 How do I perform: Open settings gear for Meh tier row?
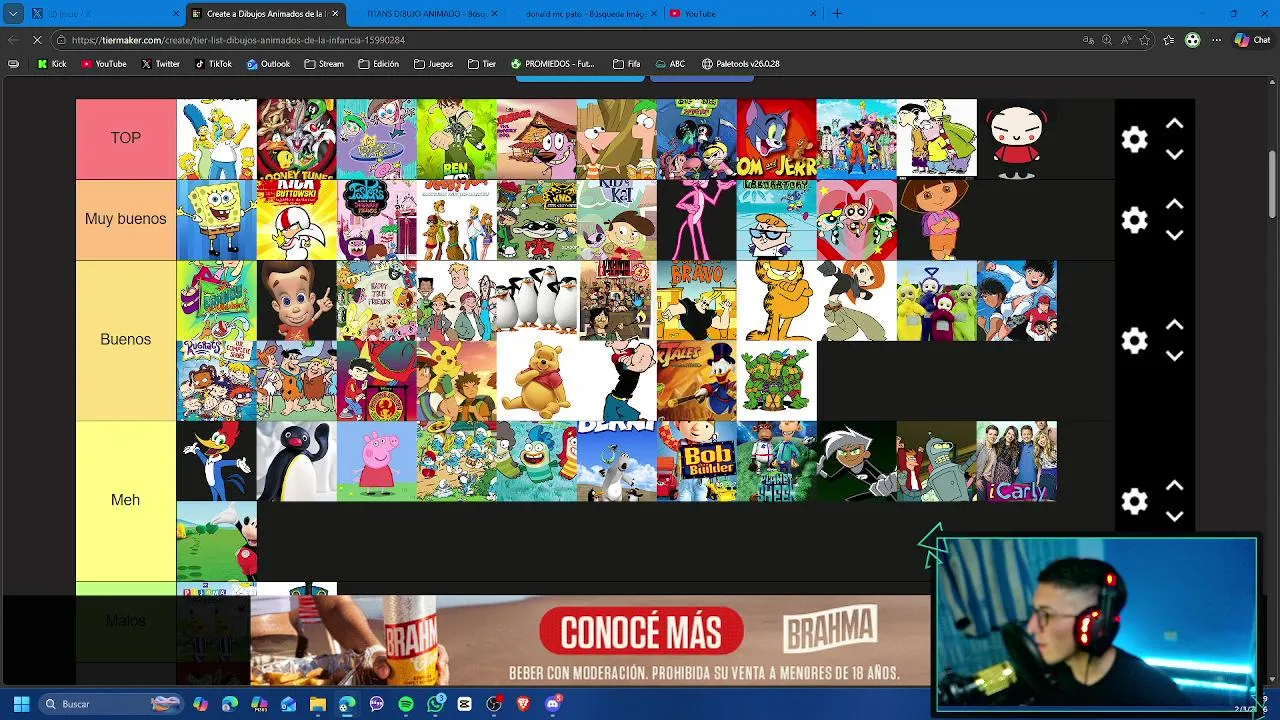pos(1134,501)
